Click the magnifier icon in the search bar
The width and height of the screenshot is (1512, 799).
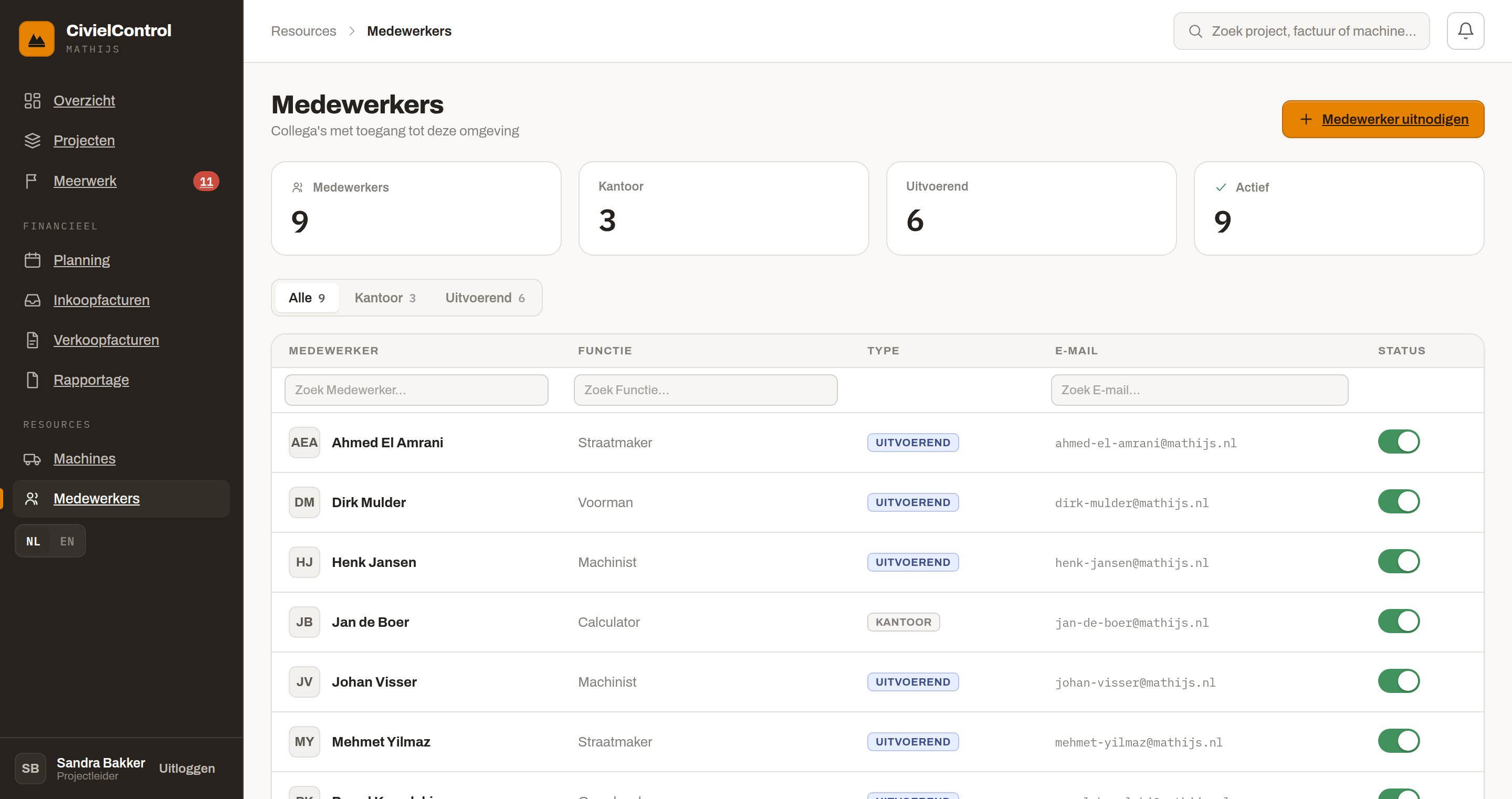[1195, 31]
